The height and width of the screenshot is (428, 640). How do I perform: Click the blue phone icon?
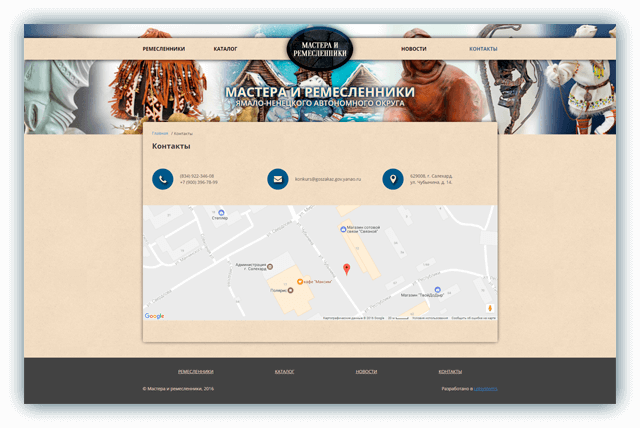click(x=162, y=179)
